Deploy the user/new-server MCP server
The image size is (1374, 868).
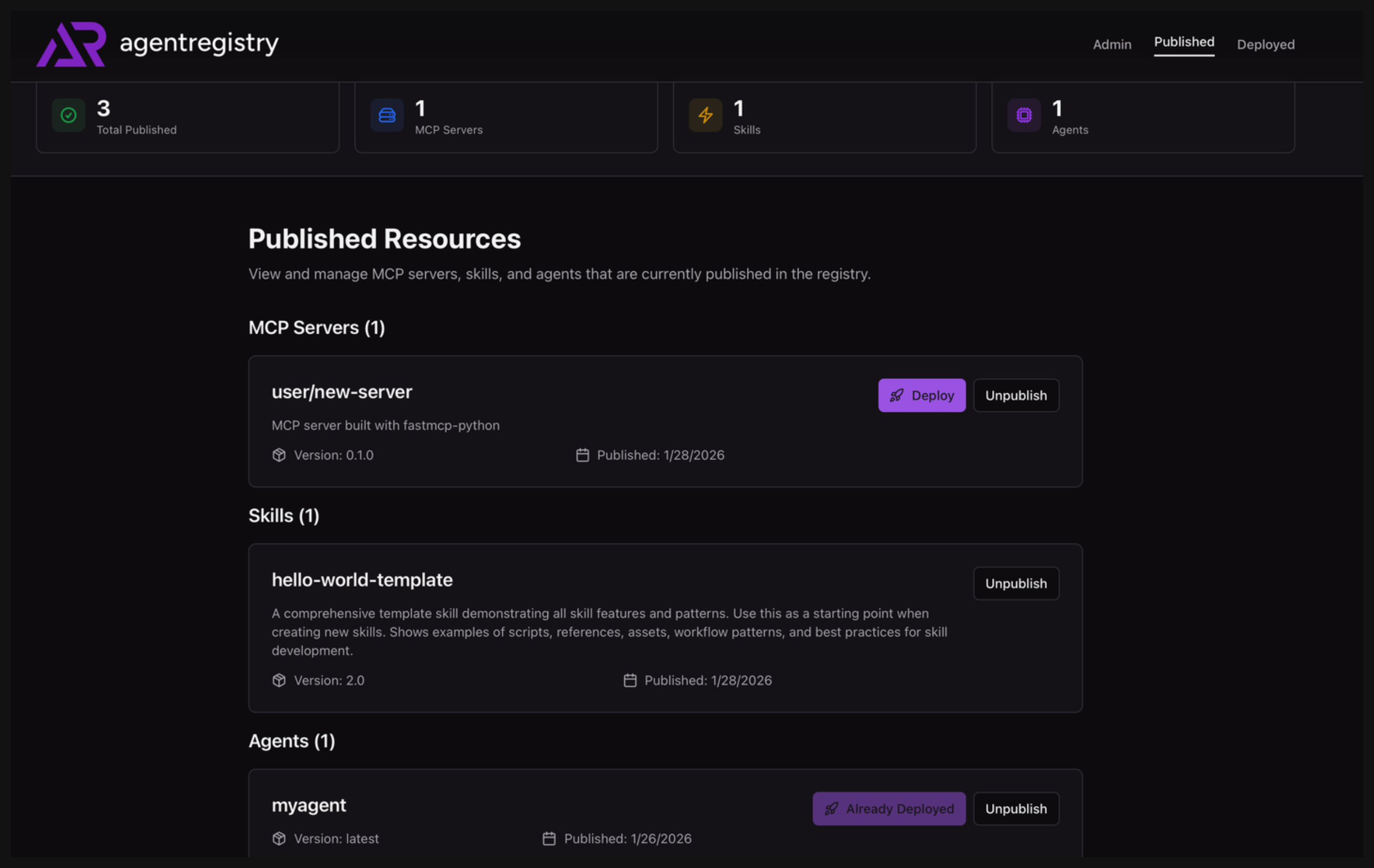click(922, 395)
